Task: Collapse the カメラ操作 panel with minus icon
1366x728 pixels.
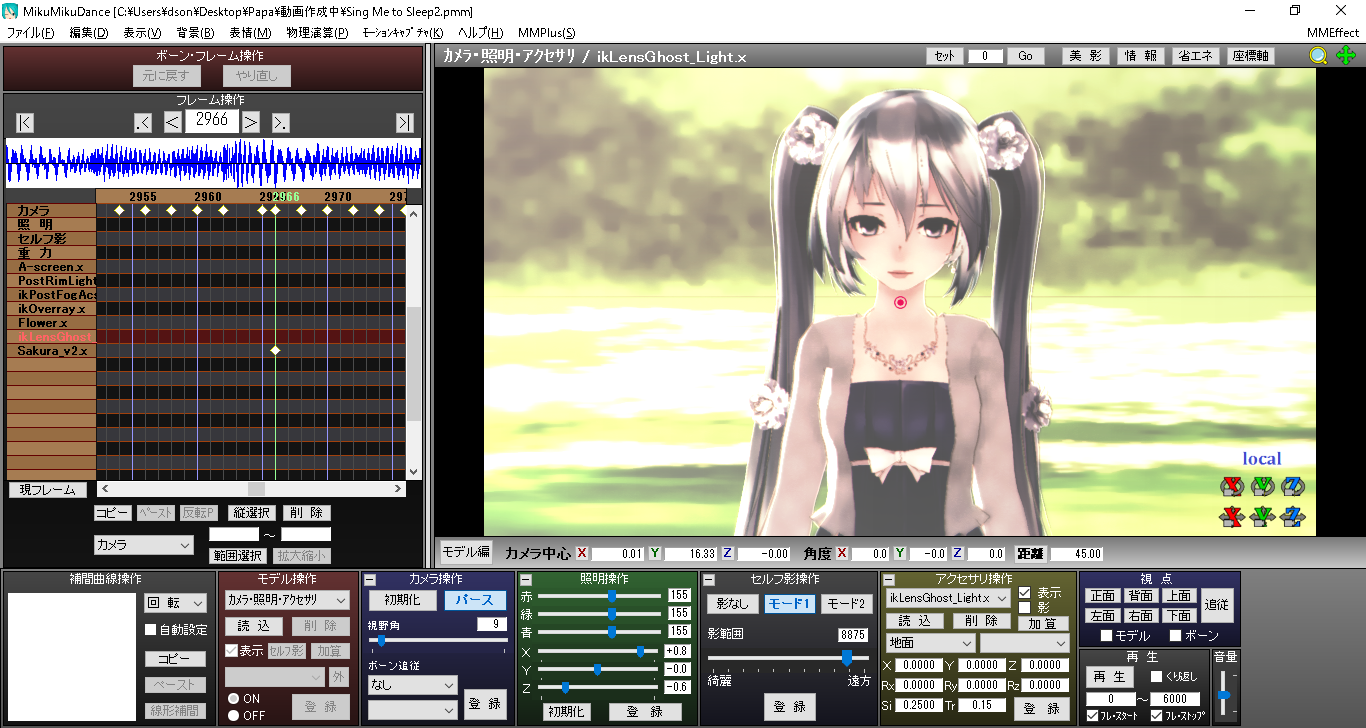Action: [x=370, y=579]
